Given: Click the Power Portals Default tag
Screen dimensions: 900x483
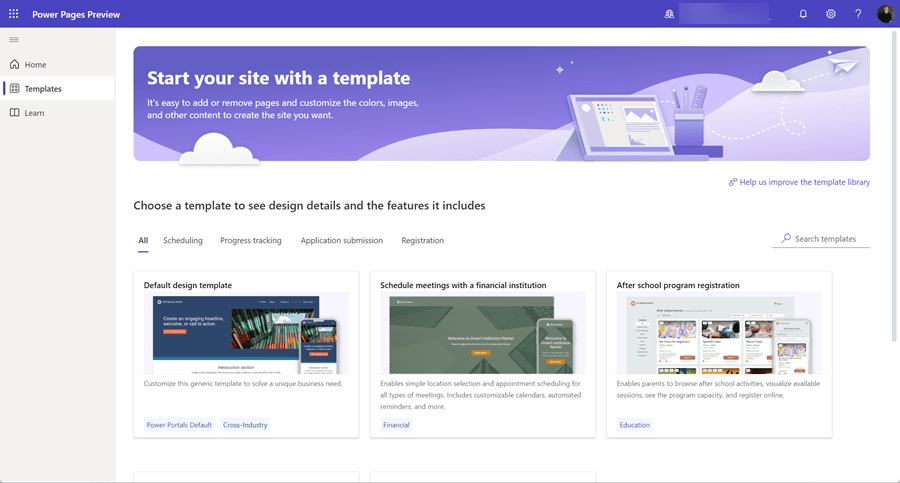Looking at the screenshot, I should pyautogui.click(x=179, y=425).
